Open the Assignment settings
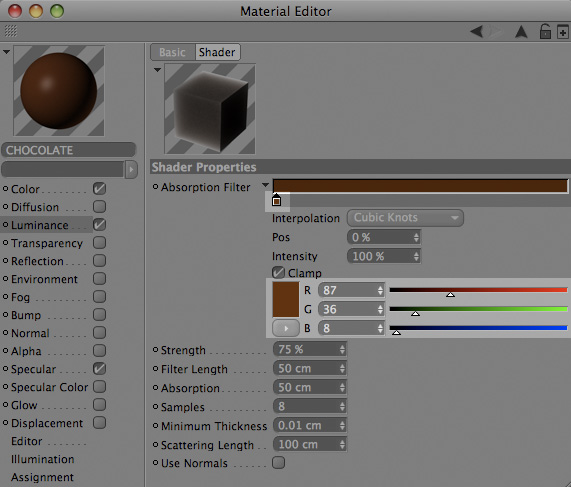This screenshot has height=487, width=571. tap(42, 477)
